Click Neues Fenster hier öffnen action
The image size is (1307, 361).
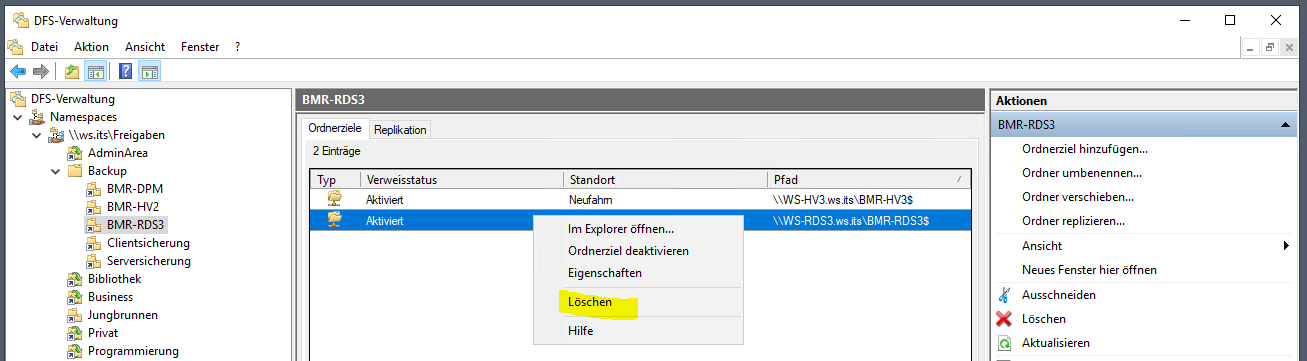pos(1089,270)
